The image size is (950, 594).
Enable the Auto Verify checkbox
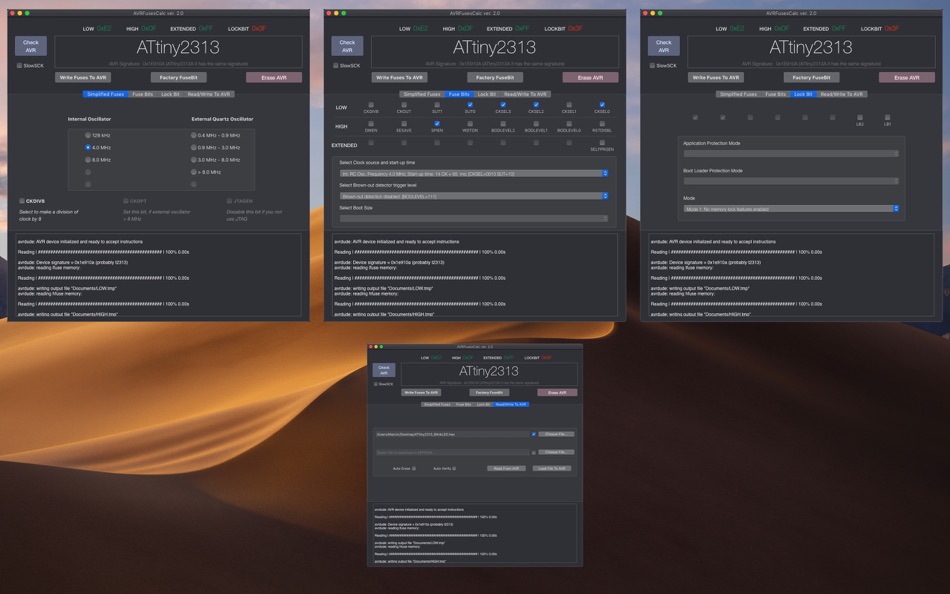tap(454, 469)
